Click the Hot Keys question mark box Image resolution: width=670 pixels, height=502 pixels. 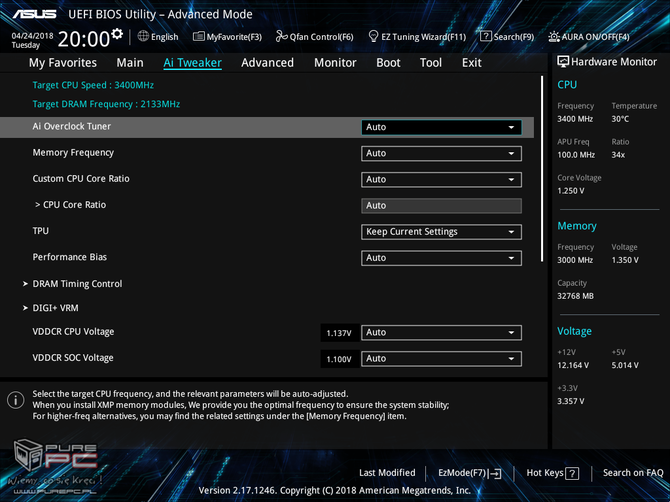pos(572,473)
